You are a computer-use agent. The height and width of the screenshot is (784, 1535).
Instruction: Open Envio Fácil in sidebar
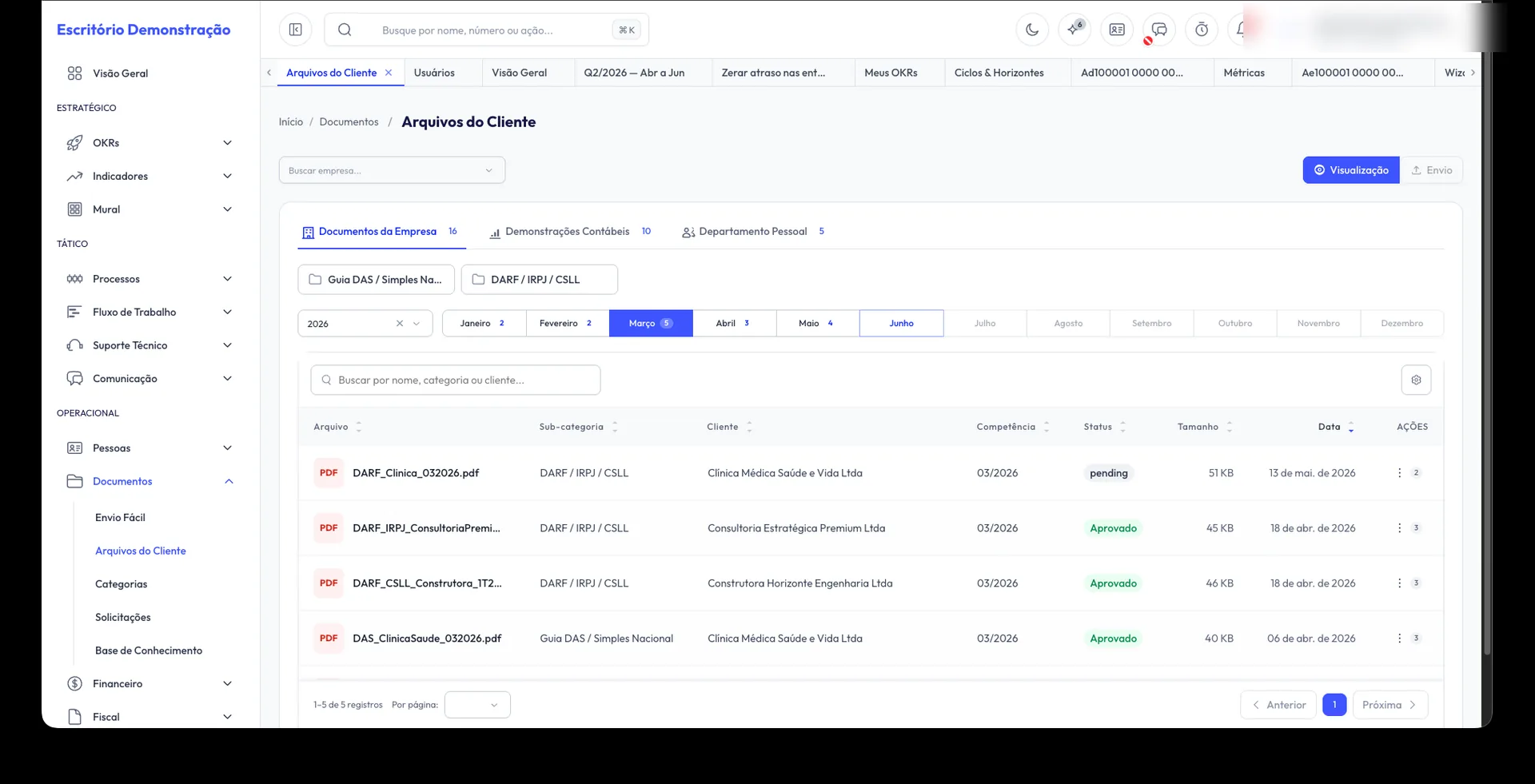click(120, 518)
